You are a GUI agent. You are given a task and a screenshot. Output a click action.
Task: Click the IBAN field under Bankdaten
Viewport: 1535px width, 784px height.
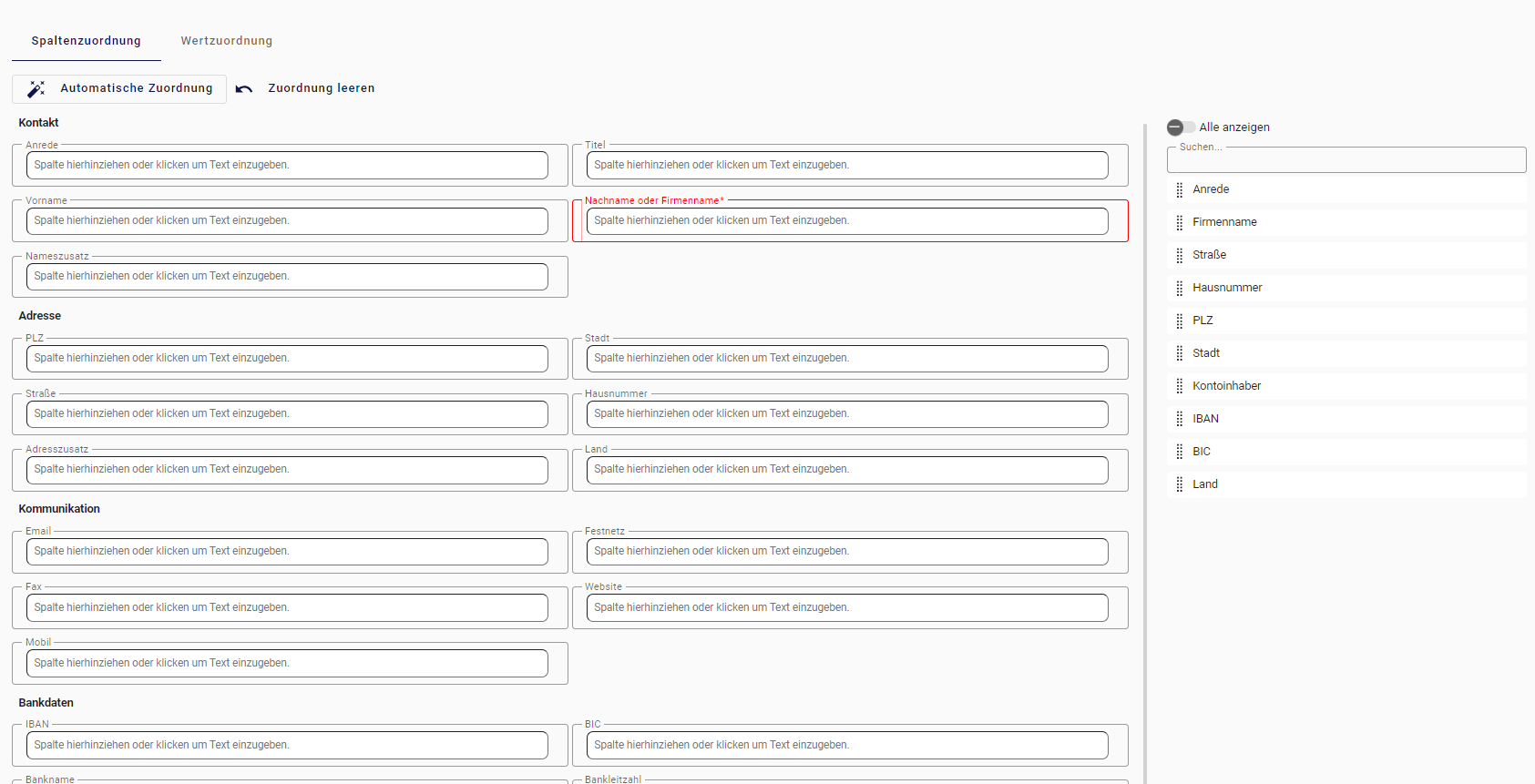(x=287, y=745)
